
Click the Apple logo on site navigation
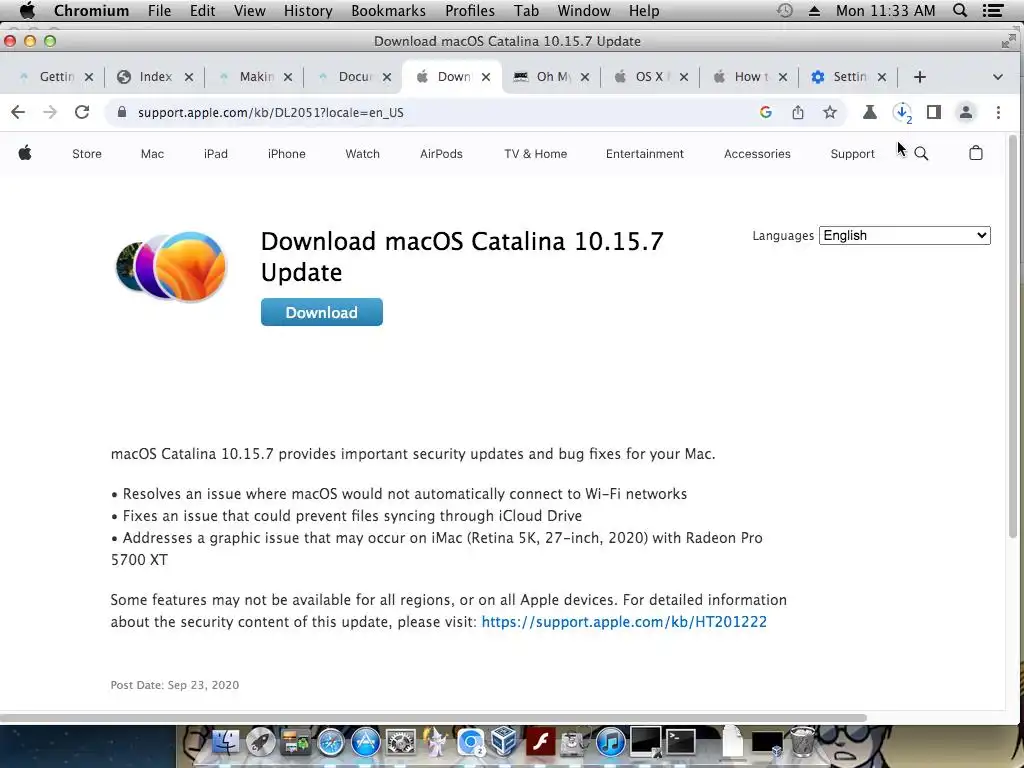coord(25,153)
